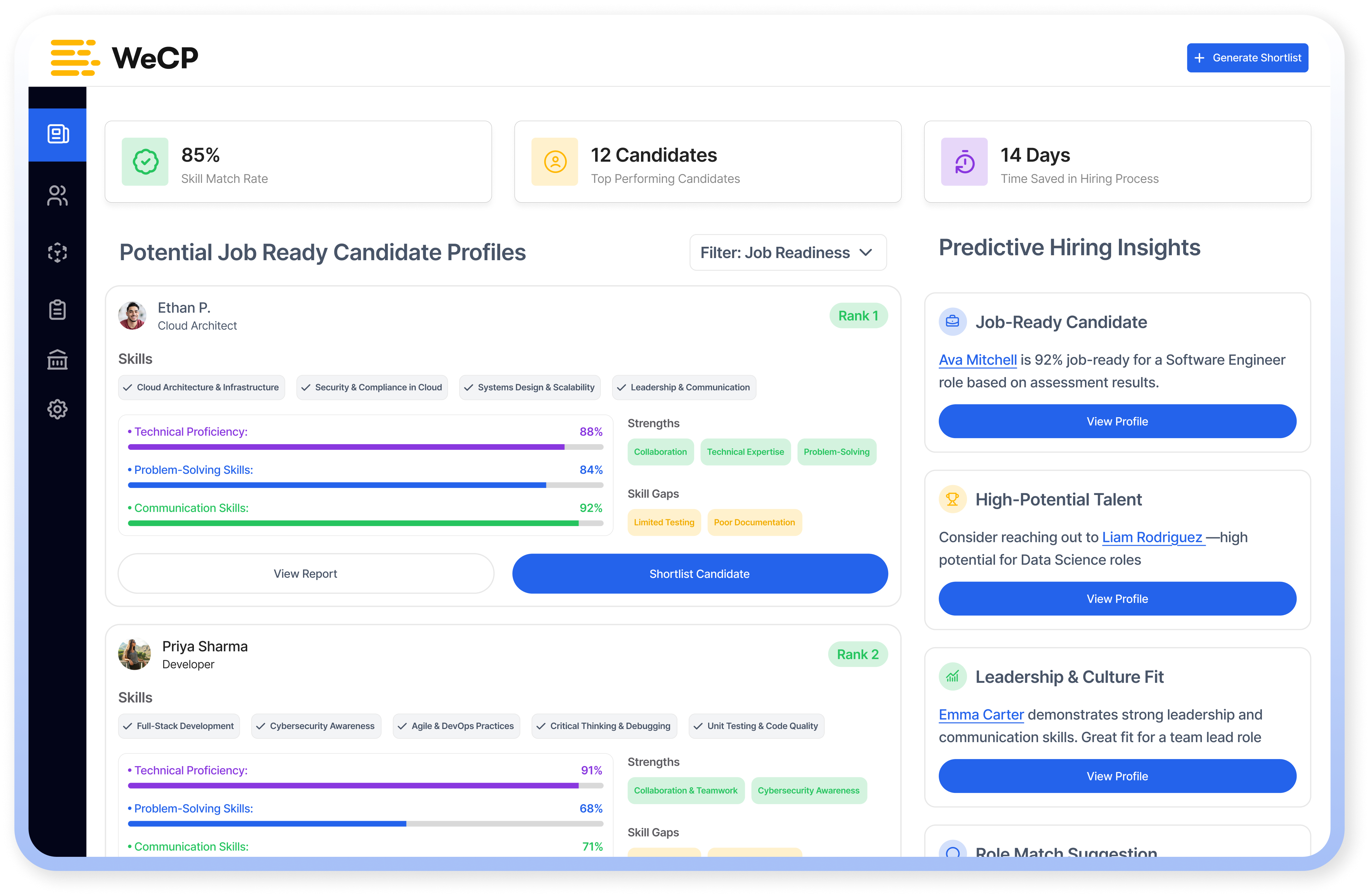Click the Problem-Solving strength tag

[x=836, y=452]
